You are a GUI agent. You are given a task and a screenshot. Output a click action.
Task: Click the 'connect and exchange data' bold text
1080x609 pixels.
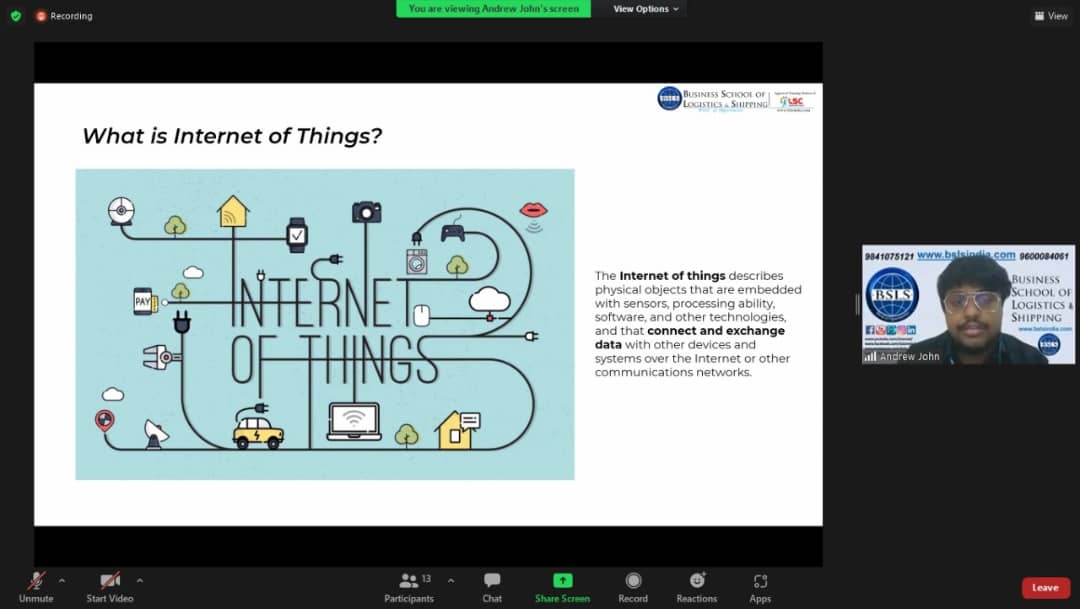pos(689,338)
